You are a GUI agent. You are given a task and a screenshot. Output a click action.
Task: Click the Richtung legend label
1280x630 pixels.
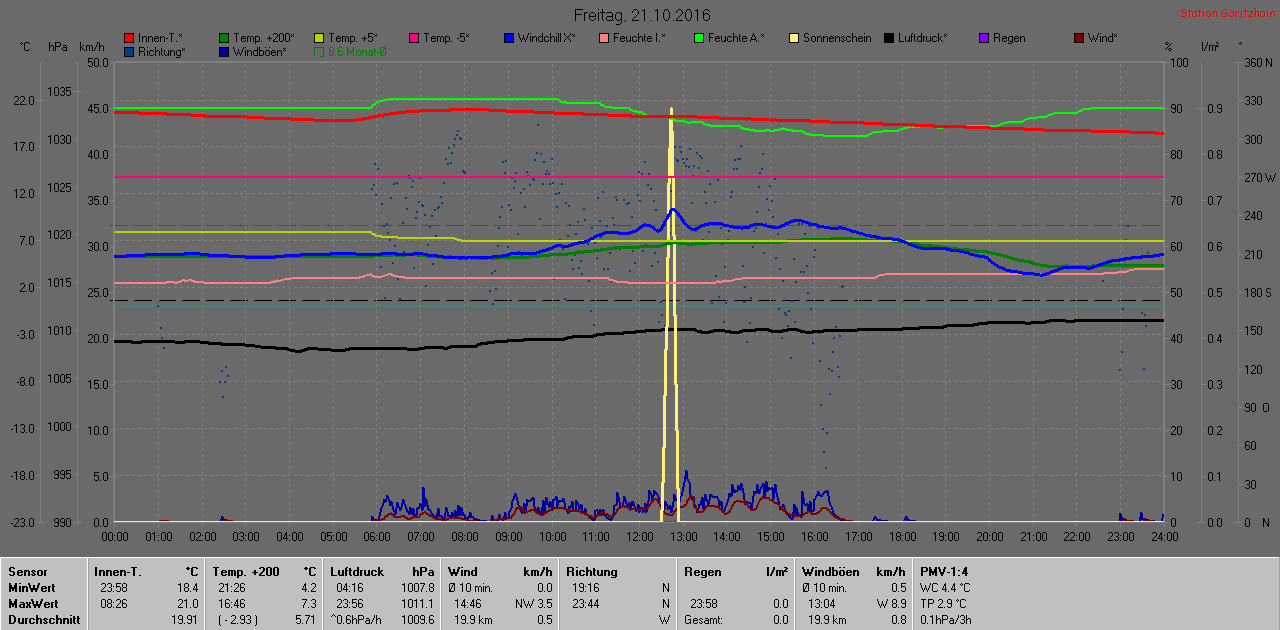(161, 51)
